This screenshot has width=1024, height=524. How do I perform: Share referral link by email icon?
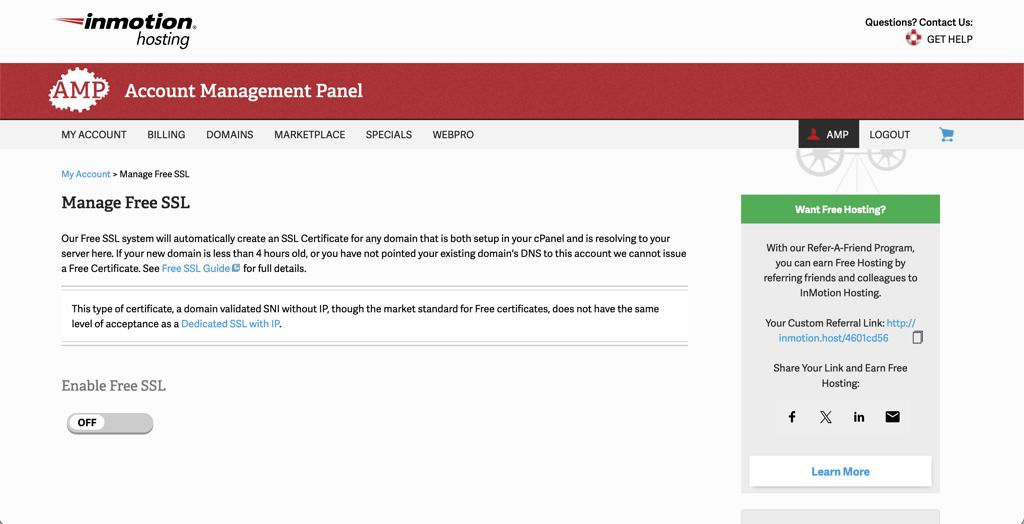892,417
